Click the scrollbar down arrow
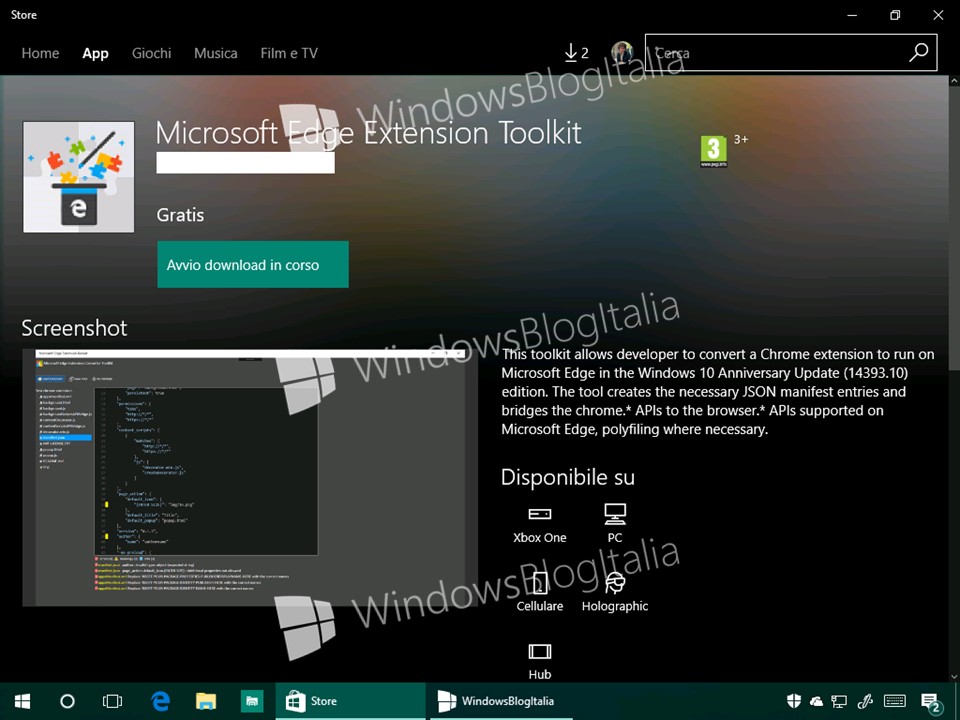This screenshot has height=720, width=960. coord(954,677)
